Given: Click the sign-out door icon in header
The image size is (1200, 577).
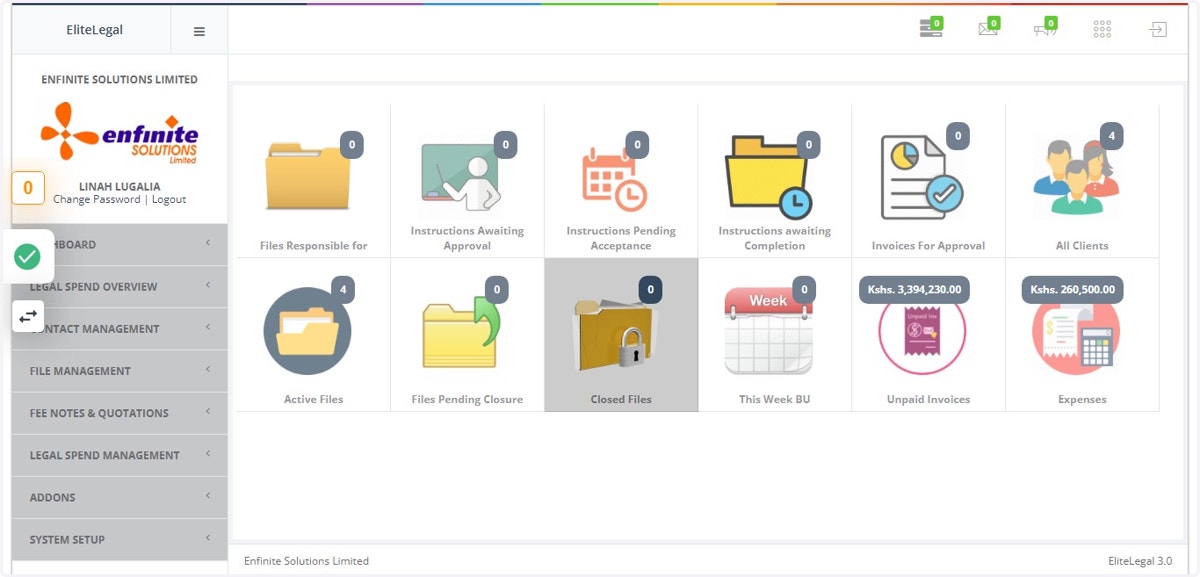Looking at the screenshot, I should coord(1158,29).
